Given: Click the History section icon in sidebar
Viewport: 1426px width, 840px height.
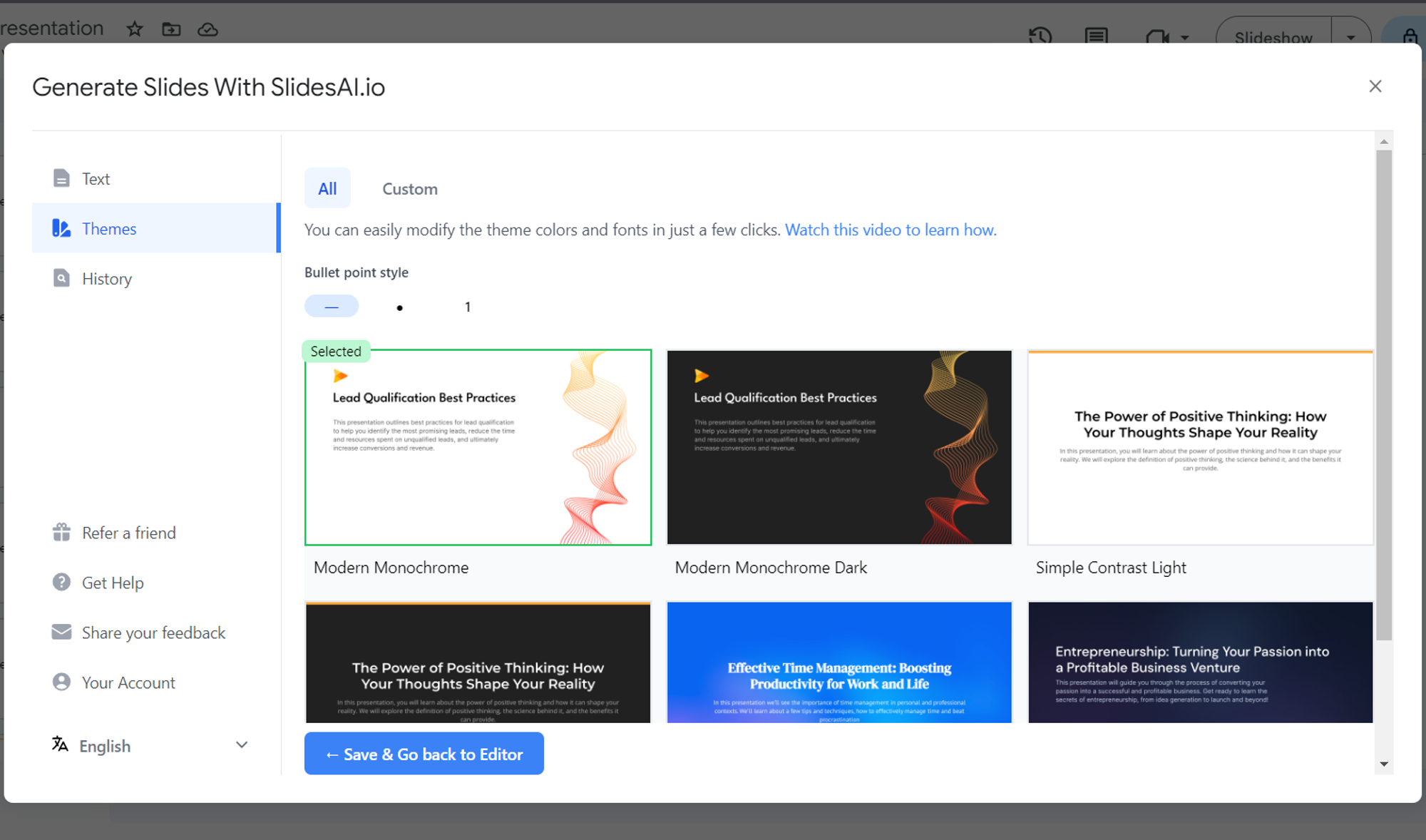Looking at the screenshot, I should pyautogui.click(x=62, y=278).
